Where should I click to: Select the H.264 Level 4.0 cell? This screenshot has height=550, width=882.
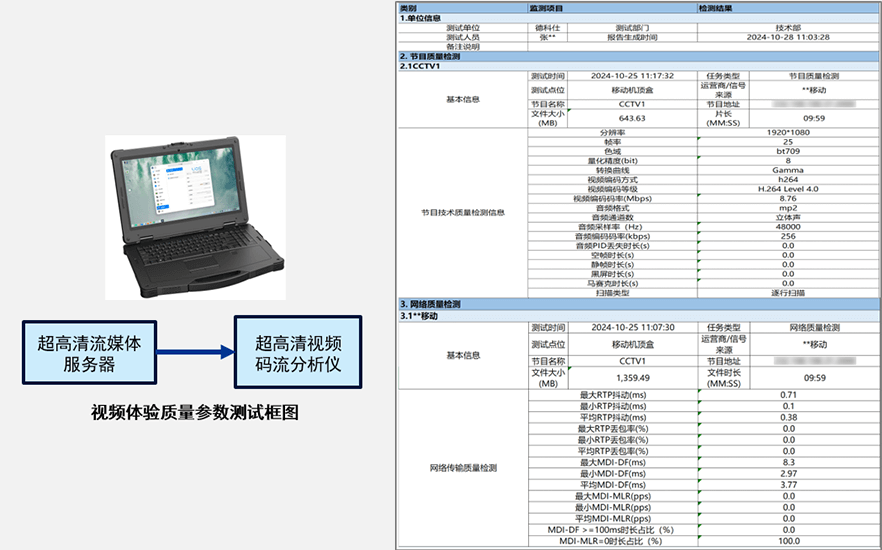point(788,188)
